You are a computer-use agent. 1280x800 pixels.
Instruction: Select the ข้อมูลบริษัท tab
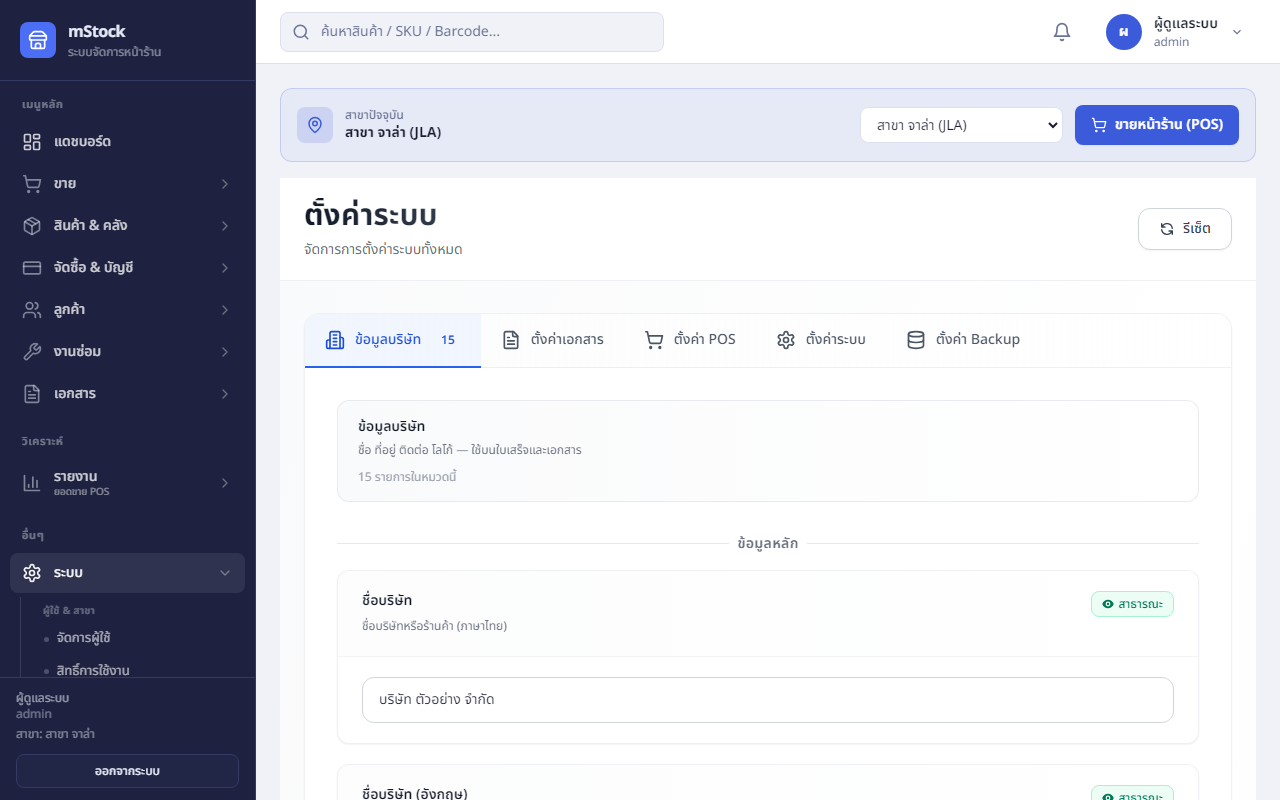click(x=393, y=340)
